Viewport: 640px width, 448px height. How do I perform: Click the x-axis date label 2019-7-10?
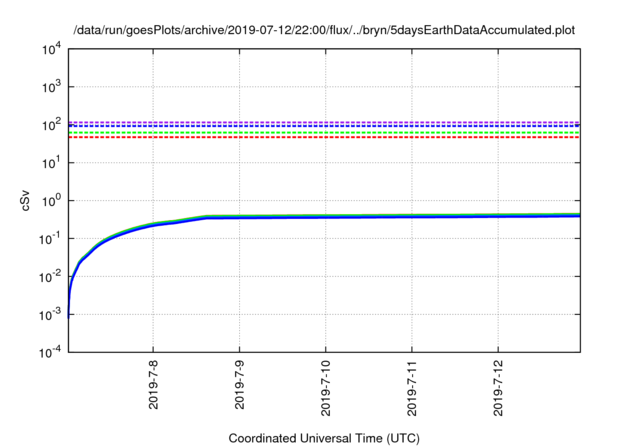point(326,388)
